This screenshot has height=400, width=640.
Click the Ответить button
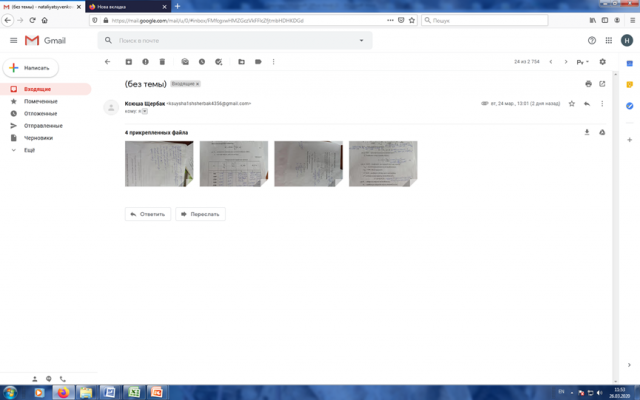[x=148, y=214]
